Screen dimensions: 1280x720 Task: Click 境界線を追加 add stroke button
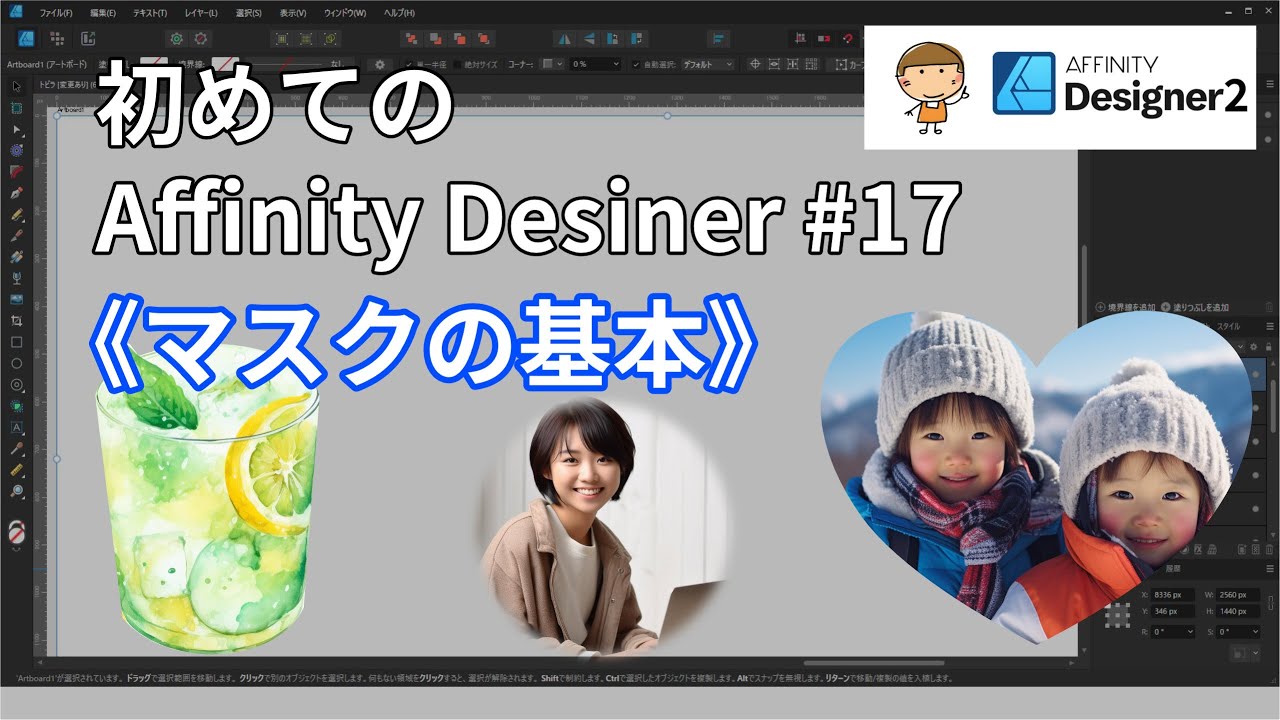1125,307
